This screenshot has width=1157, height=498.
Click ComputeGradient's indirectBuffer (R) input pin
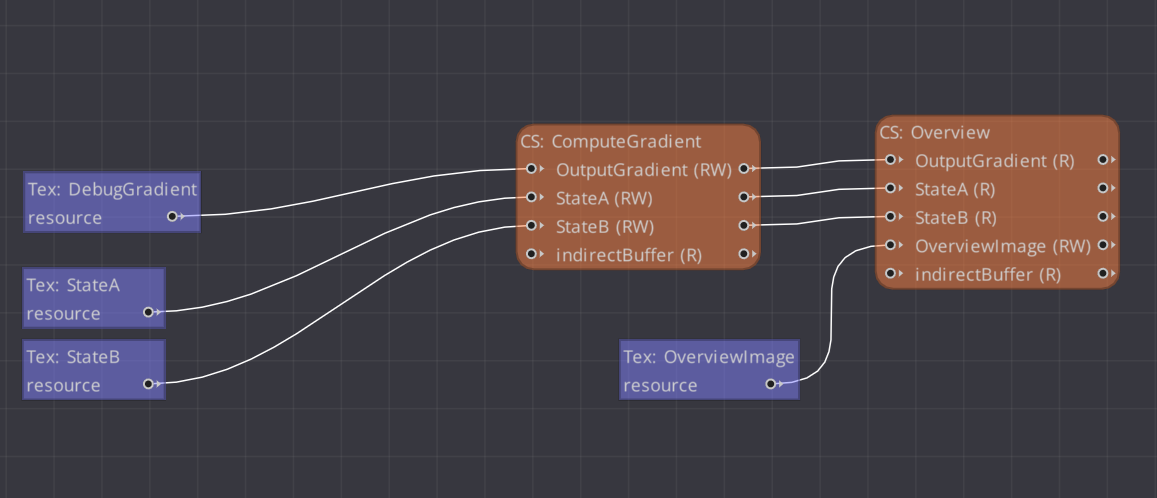click(532, 254)
